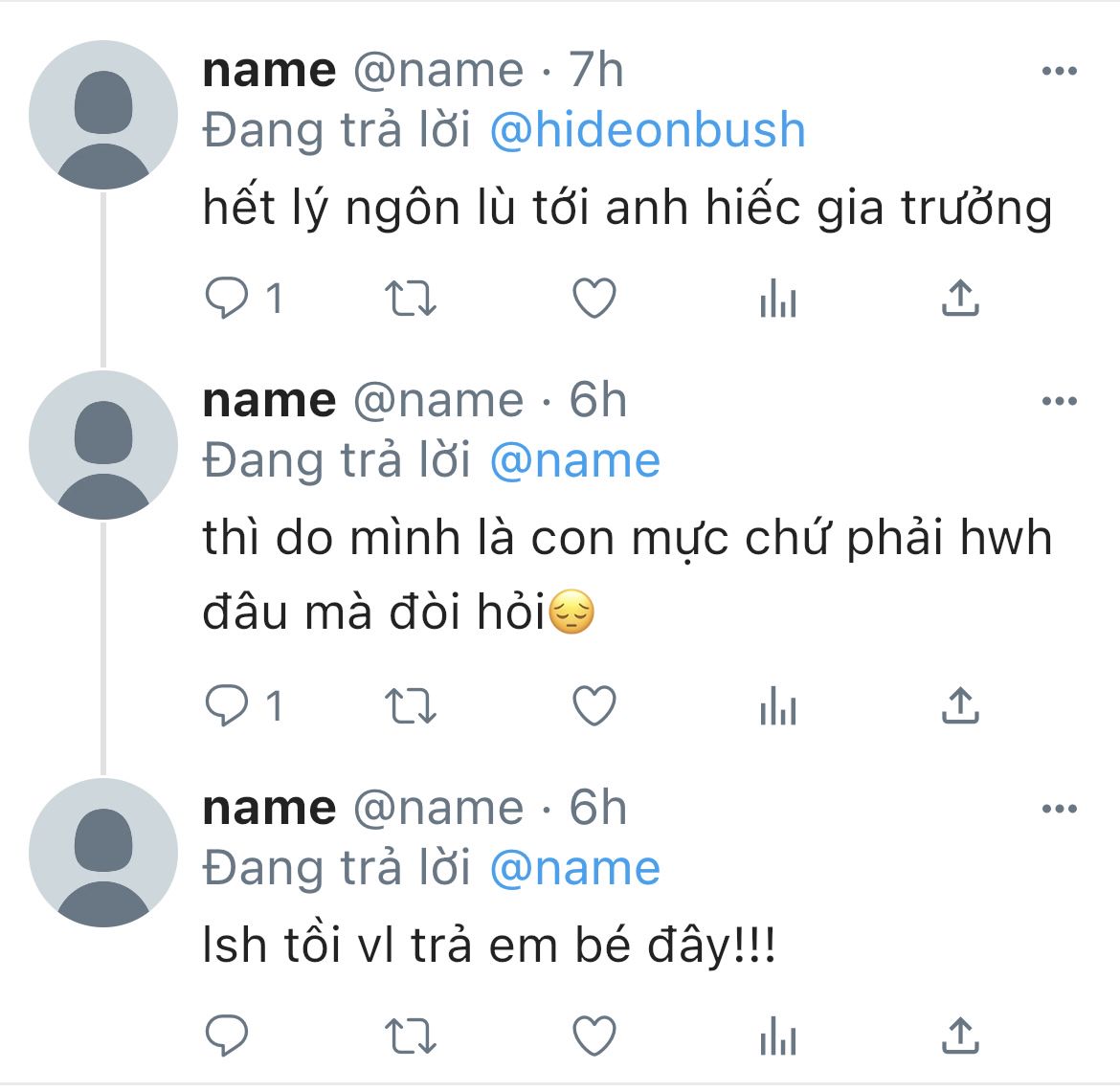The image size is (1120, 1091).
Task: Retweet the "thì do mình" tweet
Action: pyautogui.click(x=410, y=707)
